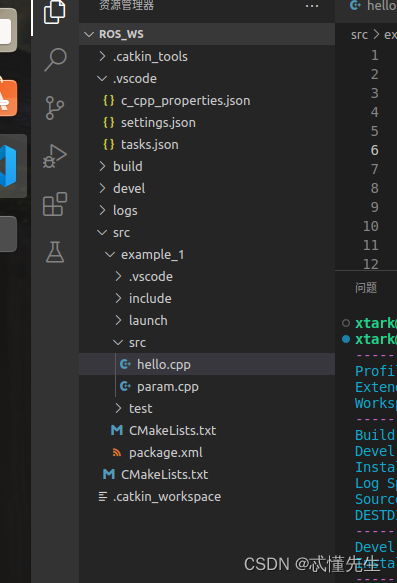Open the Testing beaker view
Image resolution: width=397 pixels, height=583 pixels.
coord(55,252)
